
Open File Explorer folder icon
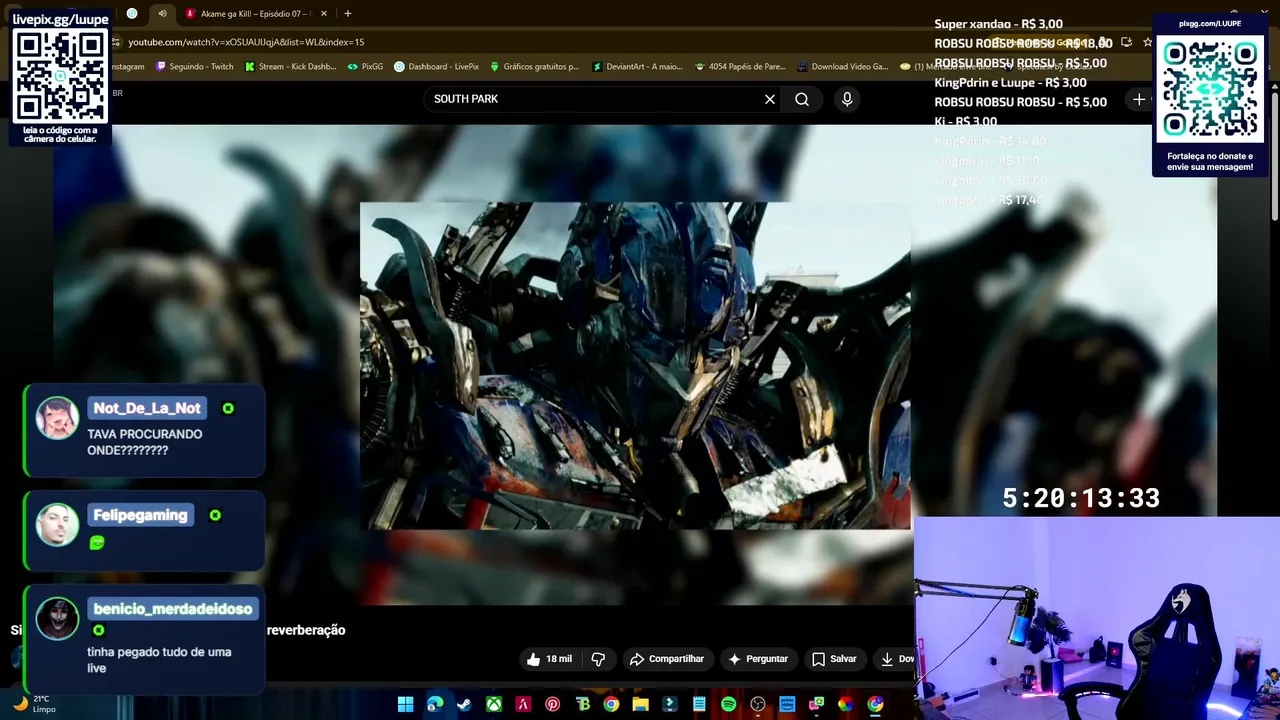coord(640,704)
